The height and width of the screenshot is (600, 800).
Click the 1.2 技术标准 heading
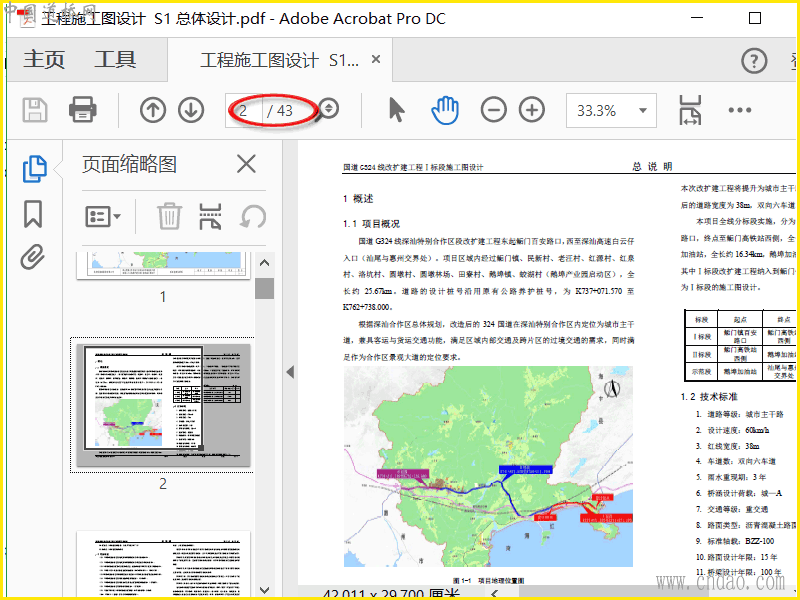coord(709,396)
